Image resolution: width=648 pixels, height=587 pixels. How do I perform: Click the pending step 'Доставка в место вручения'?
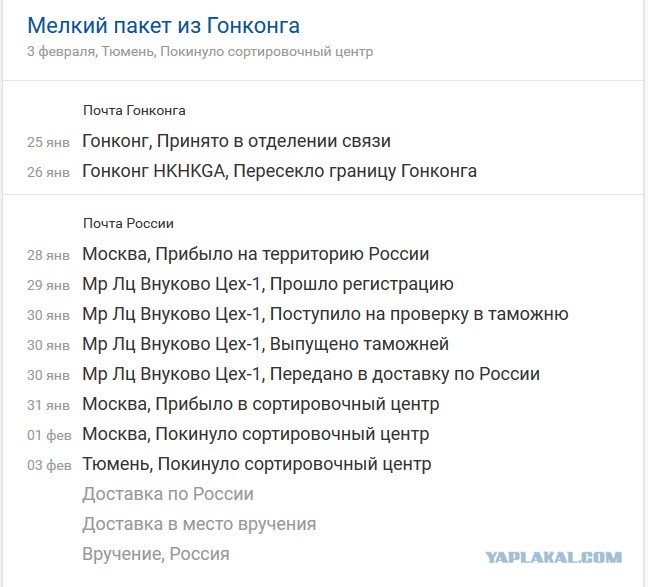[199, 524]
